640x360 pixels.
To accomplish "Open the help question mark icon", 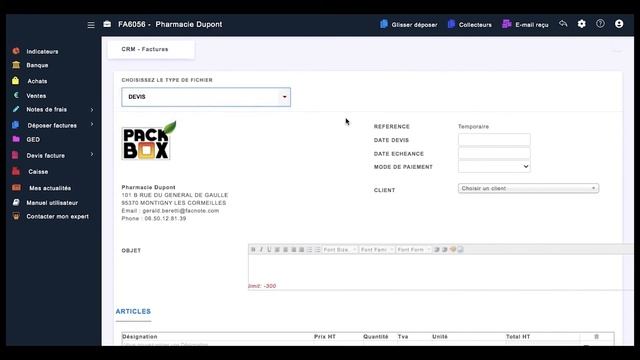I will (600, 24).
